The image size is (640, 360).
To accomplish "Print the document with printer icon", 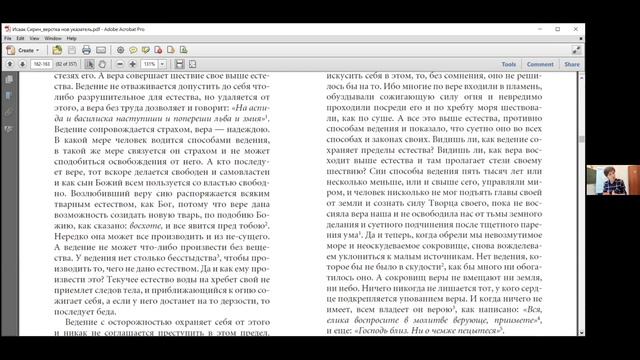I will click(x=86, y=50).
